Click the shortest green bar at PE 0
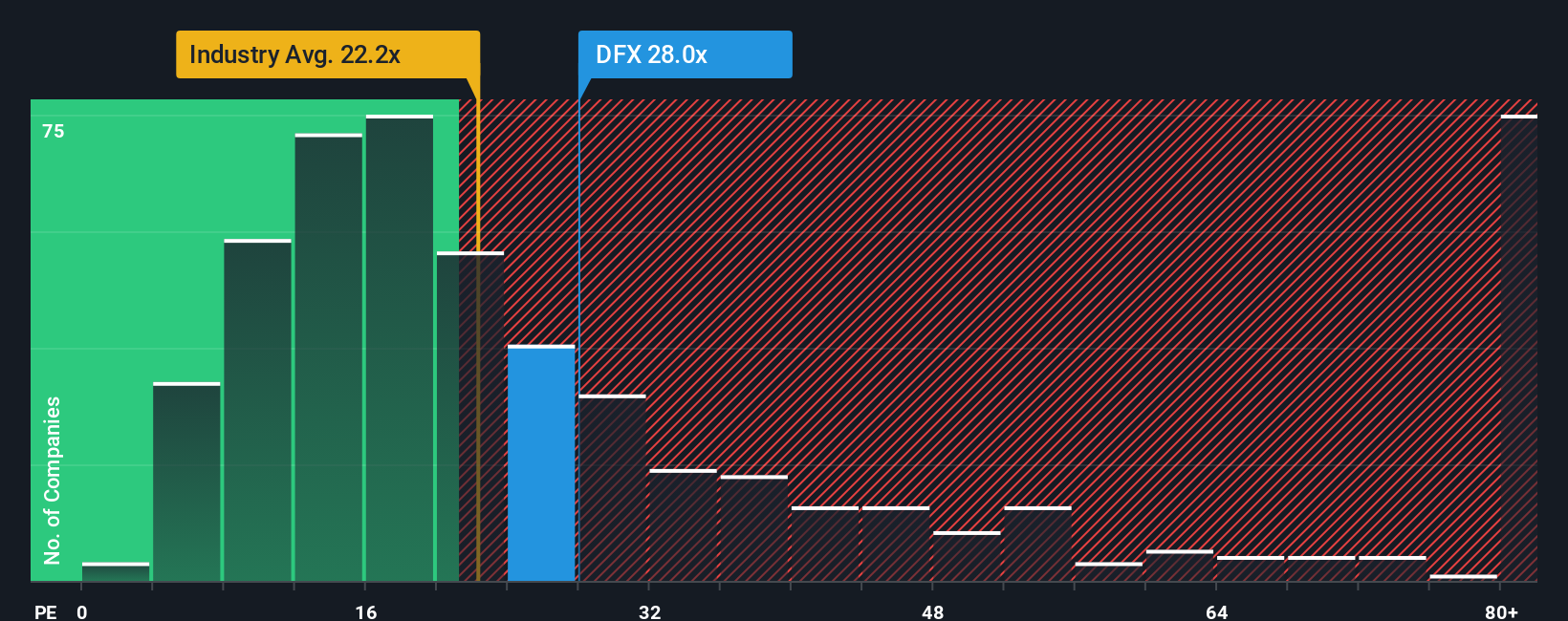The height and width of the screenshot is (621, 1568). click(x=116, y=571)
